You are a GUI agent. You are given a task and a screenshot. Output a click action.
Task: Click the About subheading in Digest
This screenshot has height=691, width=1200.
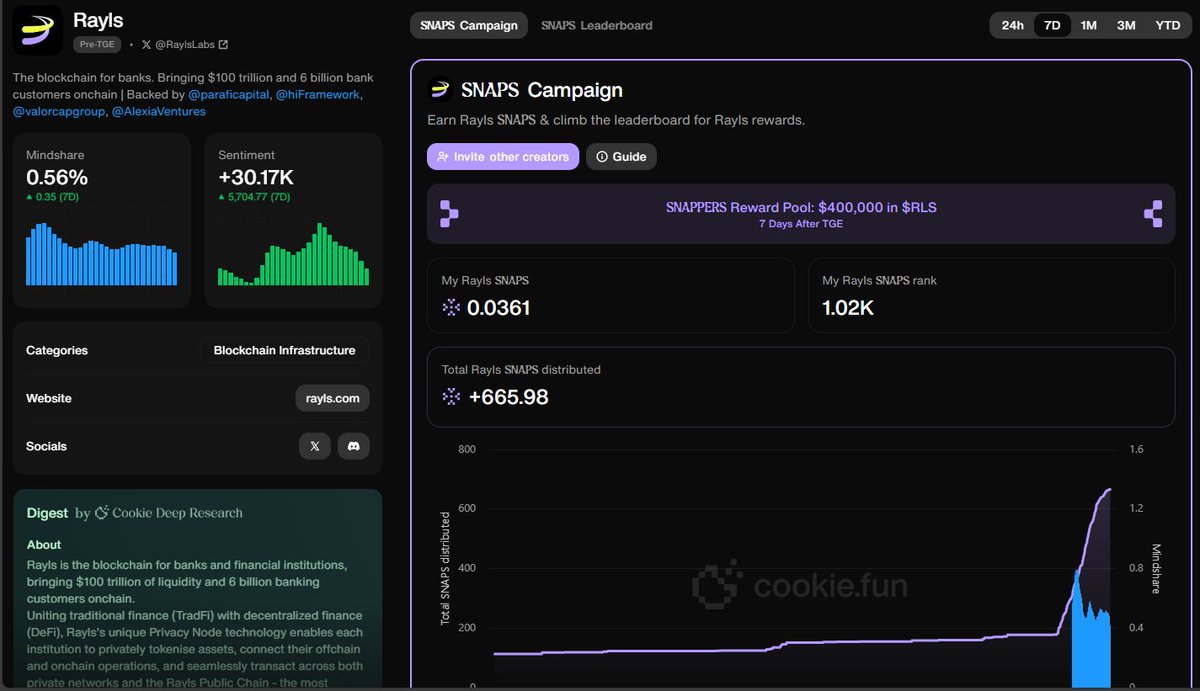(44, 545)
